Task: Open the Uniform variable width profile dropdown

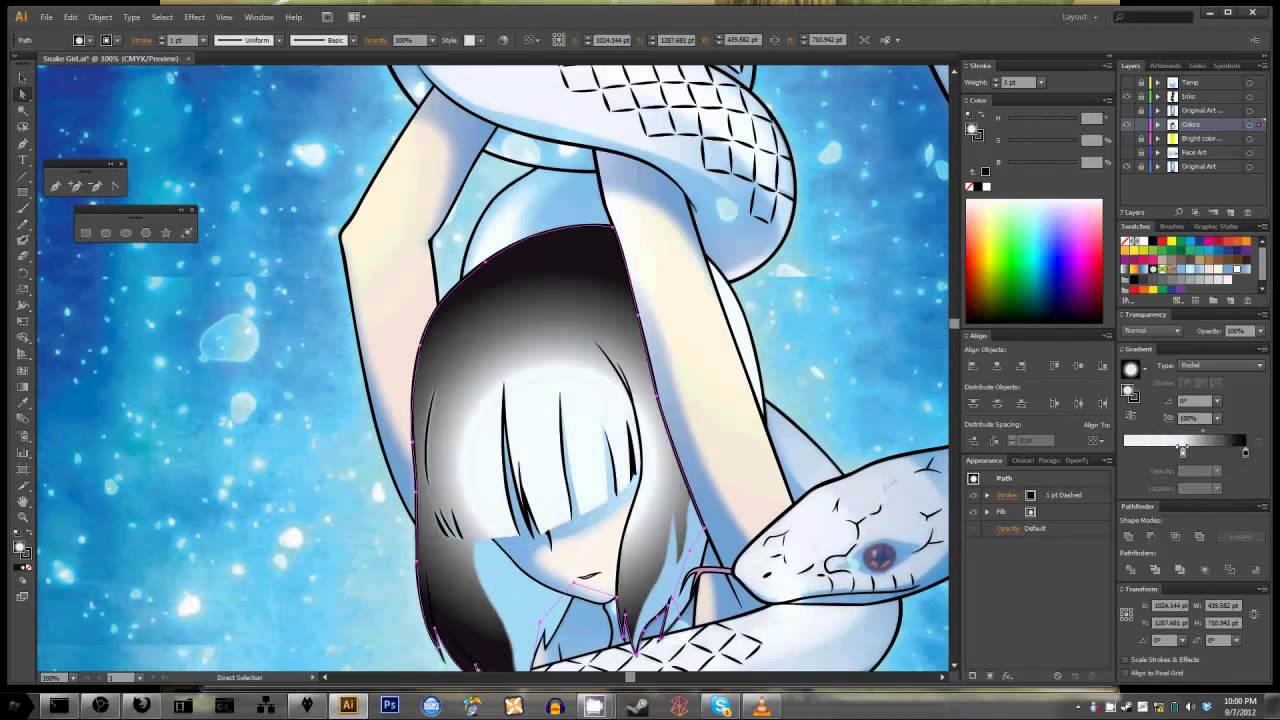Action: (x=279, y=40)
